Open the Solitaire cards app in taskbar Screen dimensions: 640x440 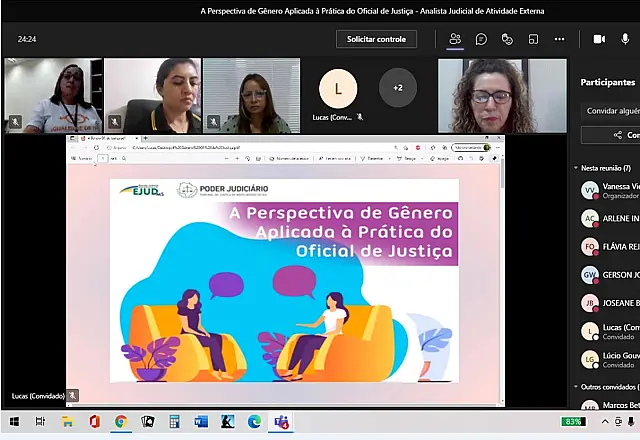coord(148,422)
